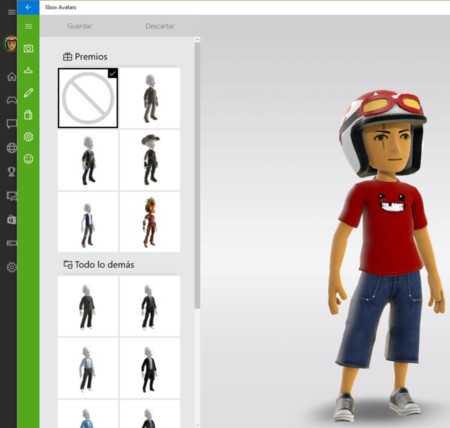Viewport: 450px width, 428px height.
Task: Choose the light blue shirt with suspenders outfit
Action: pos(88,368)
